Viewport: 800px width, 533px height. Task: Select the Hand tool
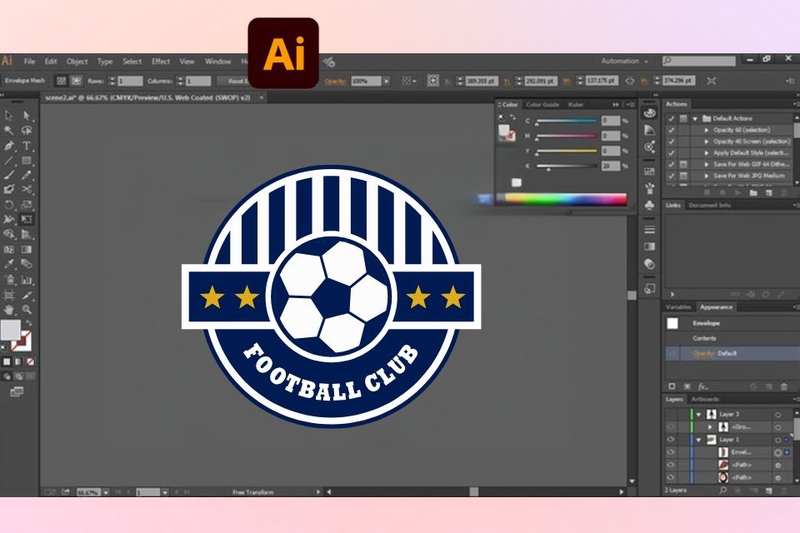coord(9,310)
